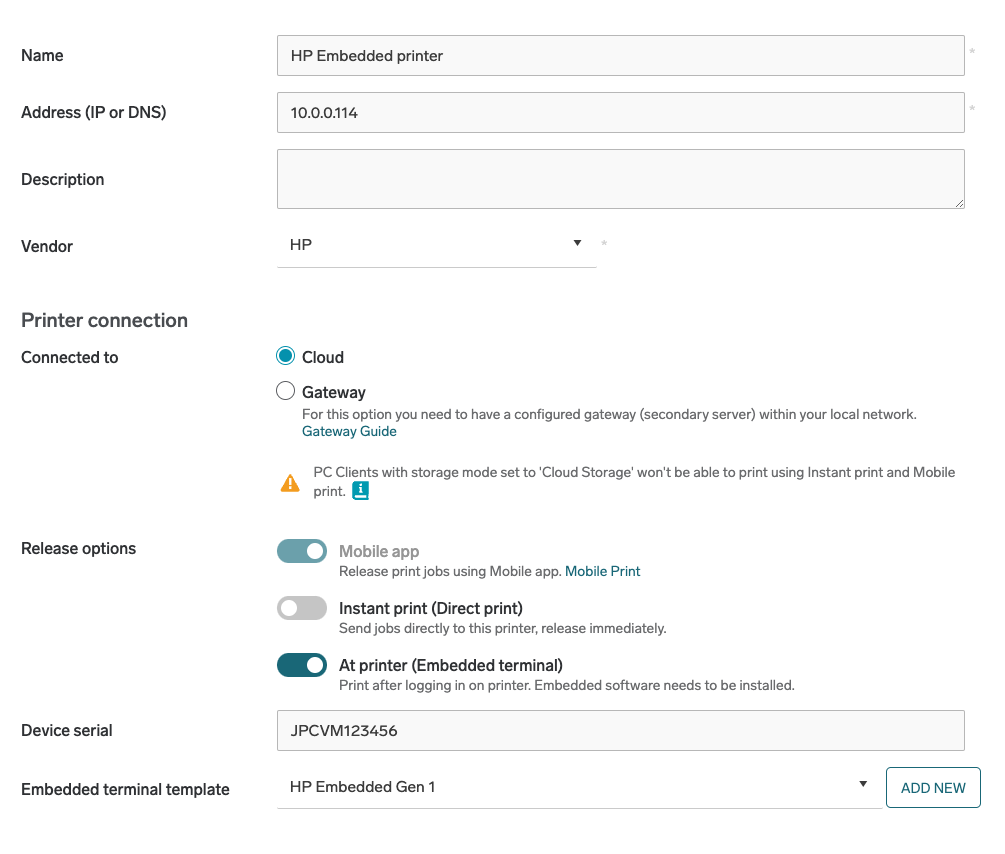Click the At printer (Embedded terminal) label
1005x854 pixels.
(x=450, y=665)
